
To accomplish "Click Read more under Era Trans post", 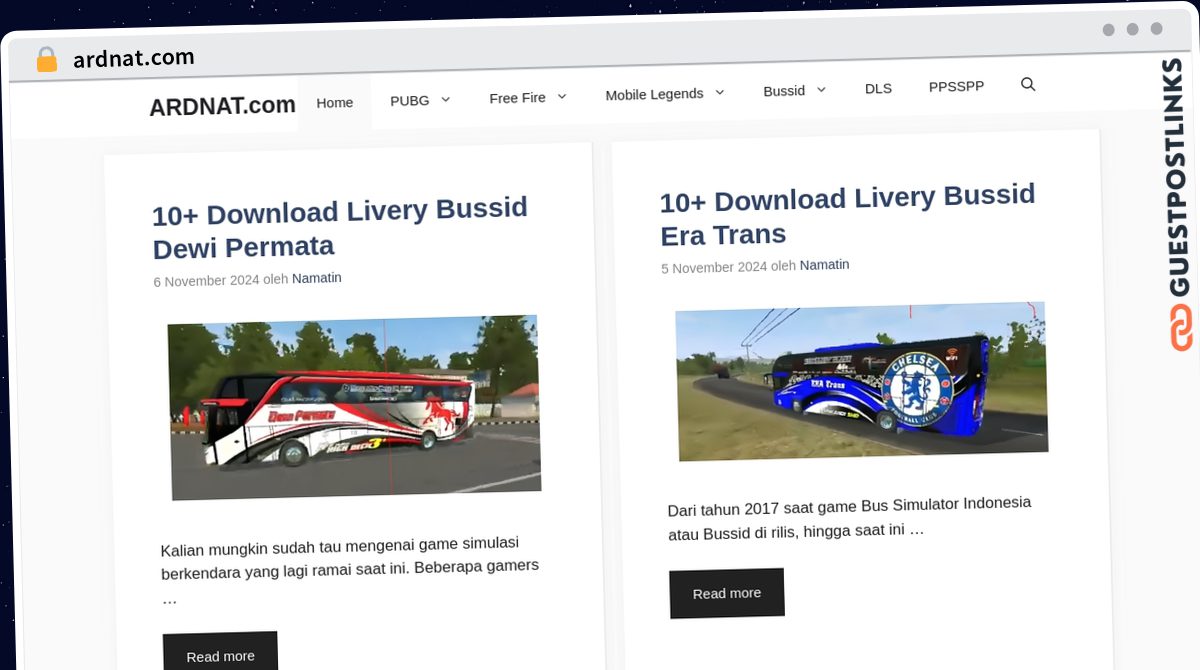I will coord(727,593).
